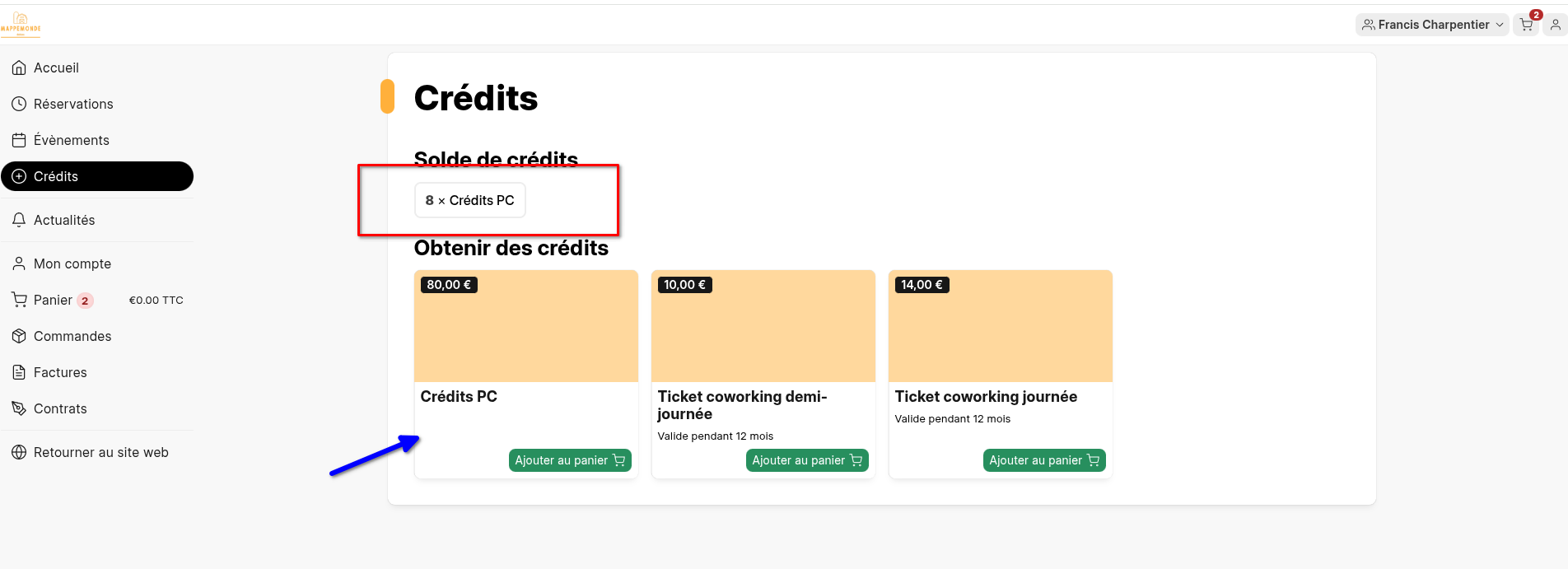Open Mon compte menu item
This screenshot has width=1568, height=569.
click(x=97, y=264)
